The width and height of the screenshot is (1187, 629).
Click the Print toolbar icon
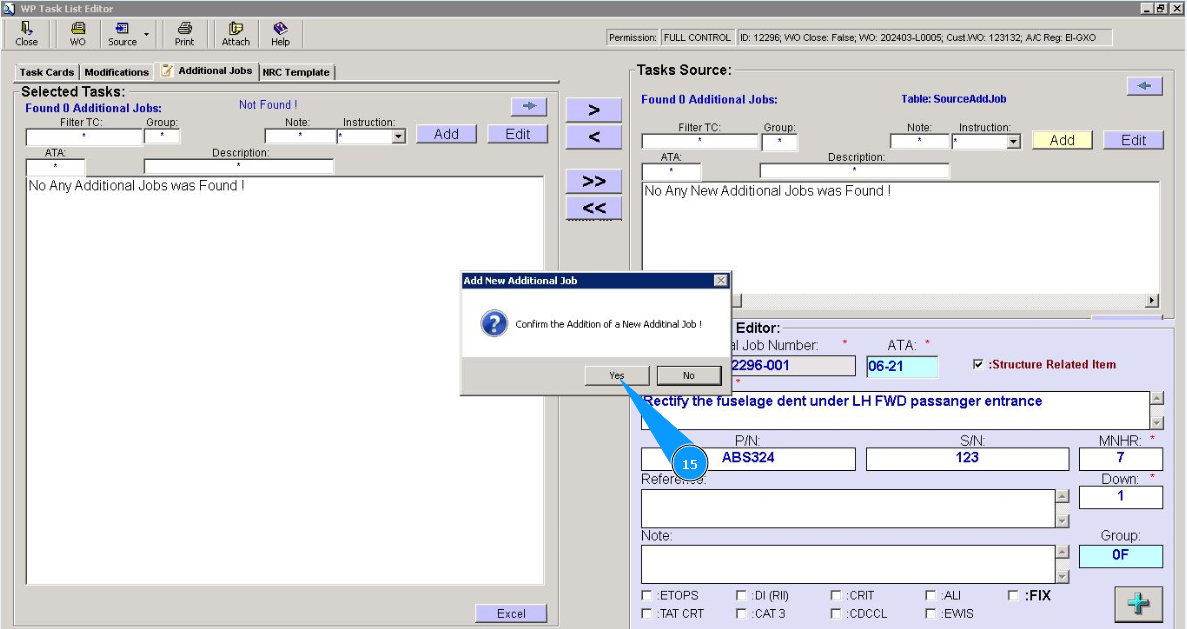184,34
